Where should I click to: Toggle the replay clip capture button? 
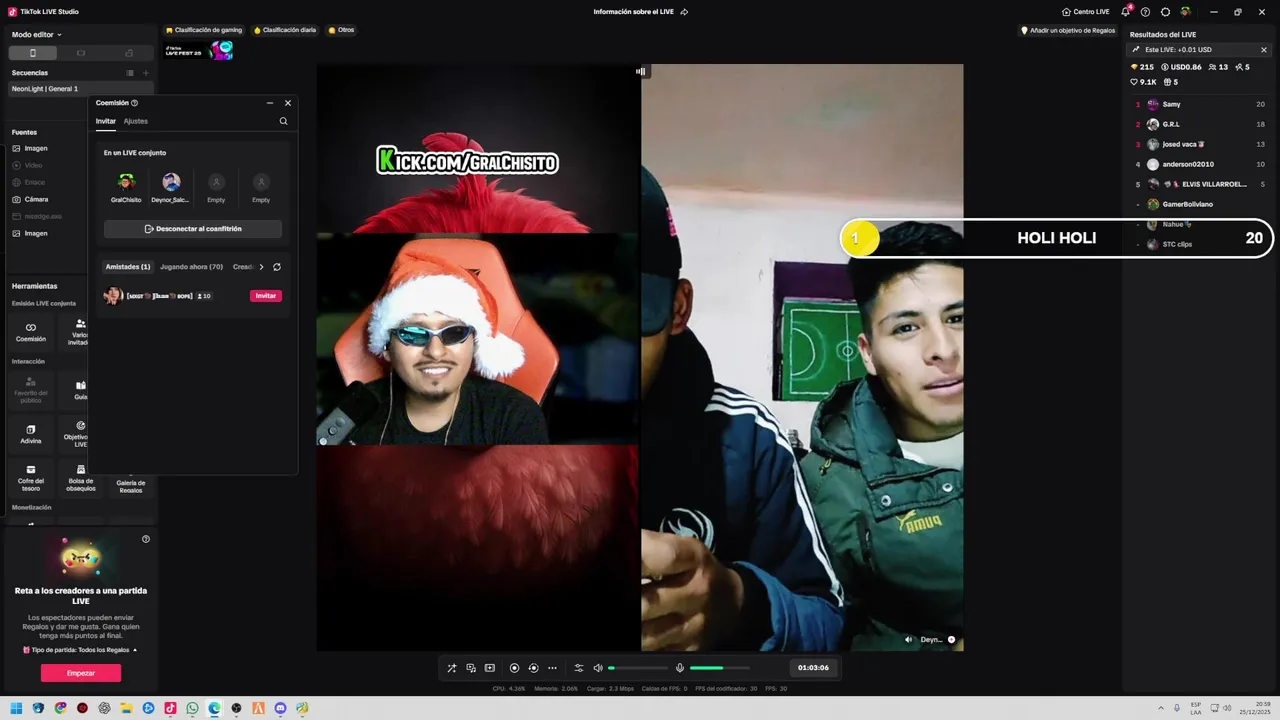pyautogui.click(x=533, y=668)
